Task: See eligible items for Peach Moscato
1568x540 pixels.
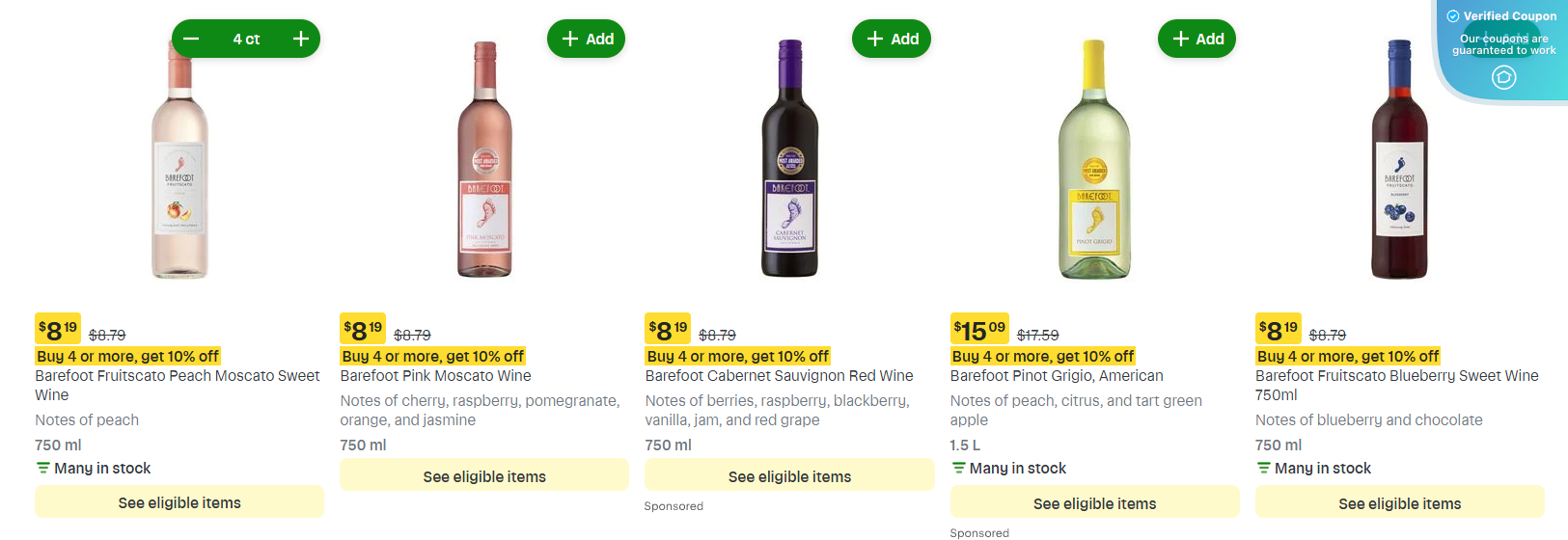Action: (x=179, y=502)
